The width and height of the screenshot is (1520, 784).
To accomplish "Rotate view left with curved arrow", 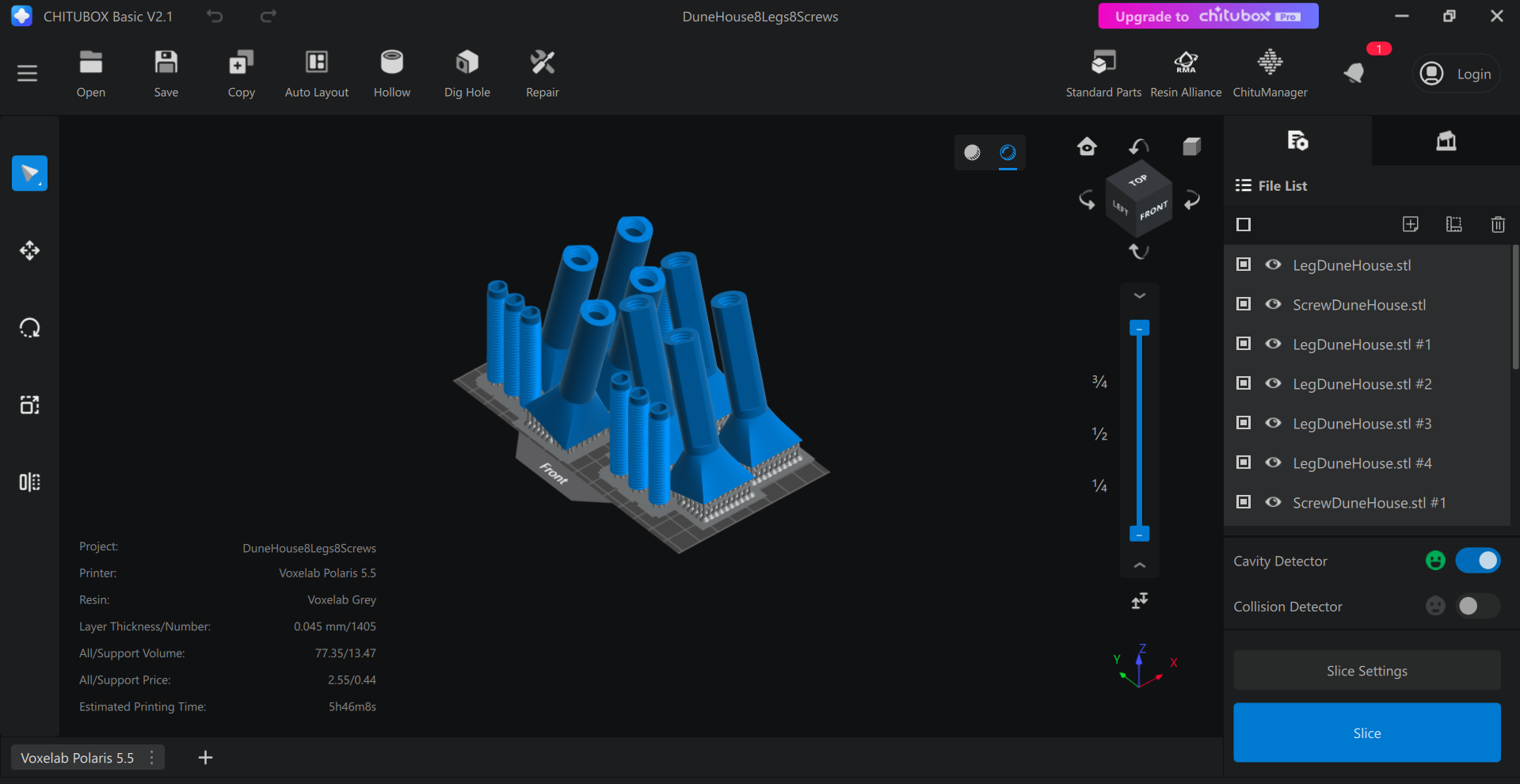I will [1087, 200].
